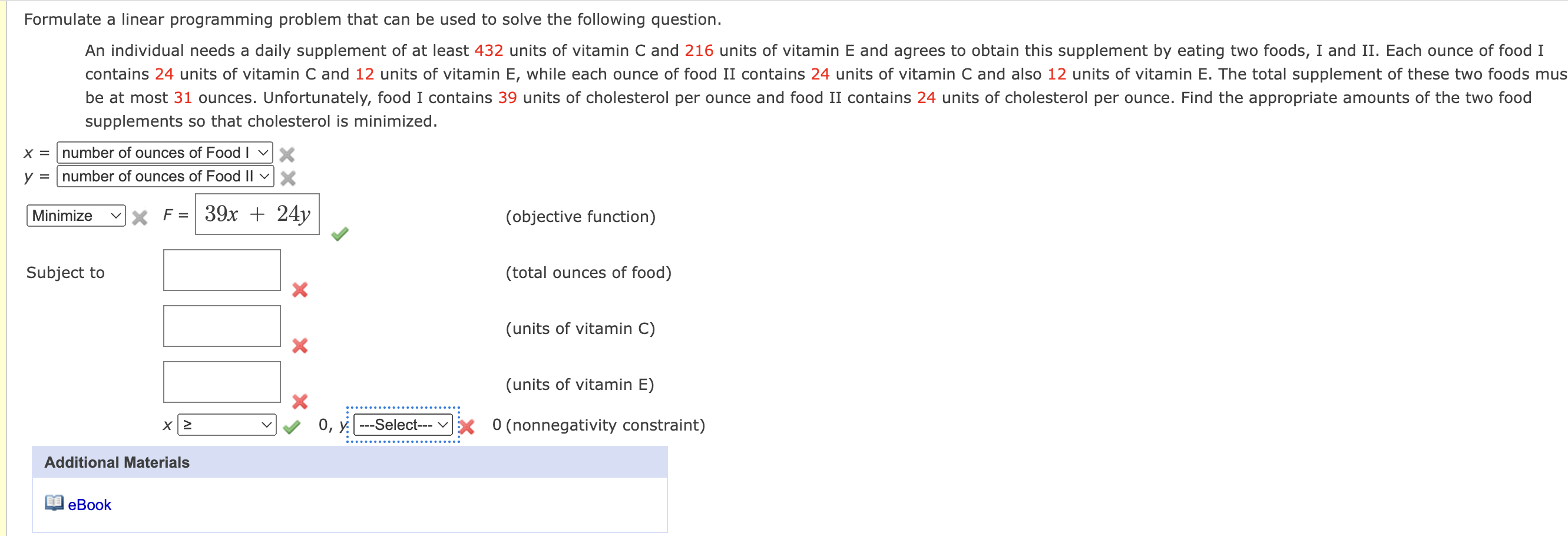Open the Minimize dropdown
Viewport: 1568px width, 536px height.
(75, 216)
